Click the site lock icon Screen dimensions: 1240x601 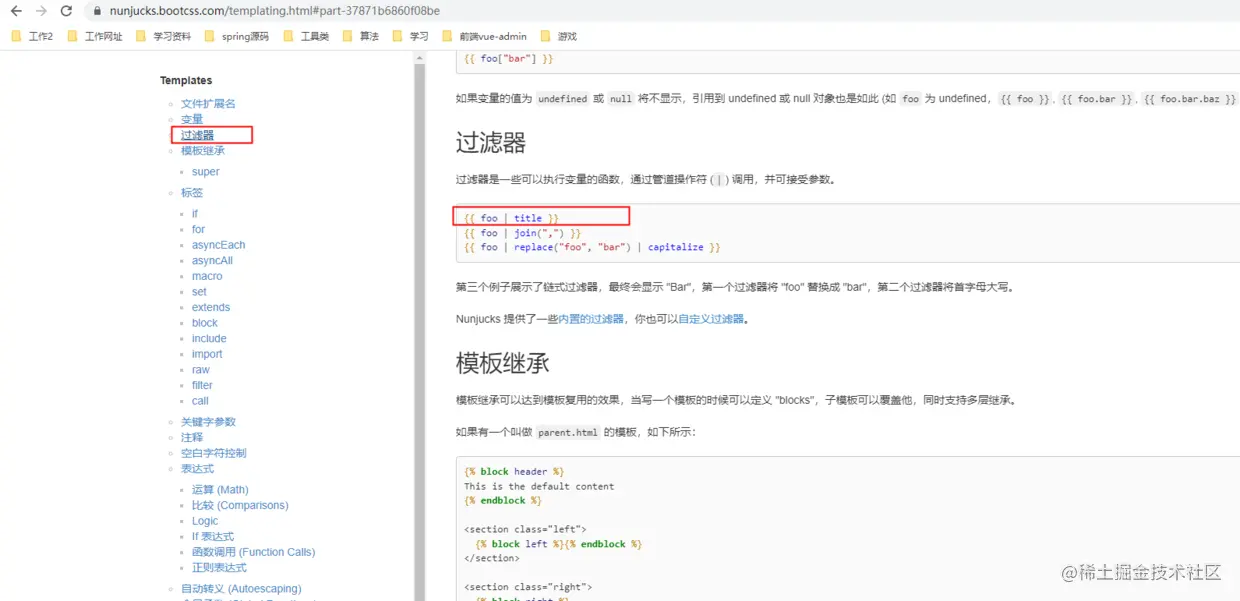tap(96, 11)
